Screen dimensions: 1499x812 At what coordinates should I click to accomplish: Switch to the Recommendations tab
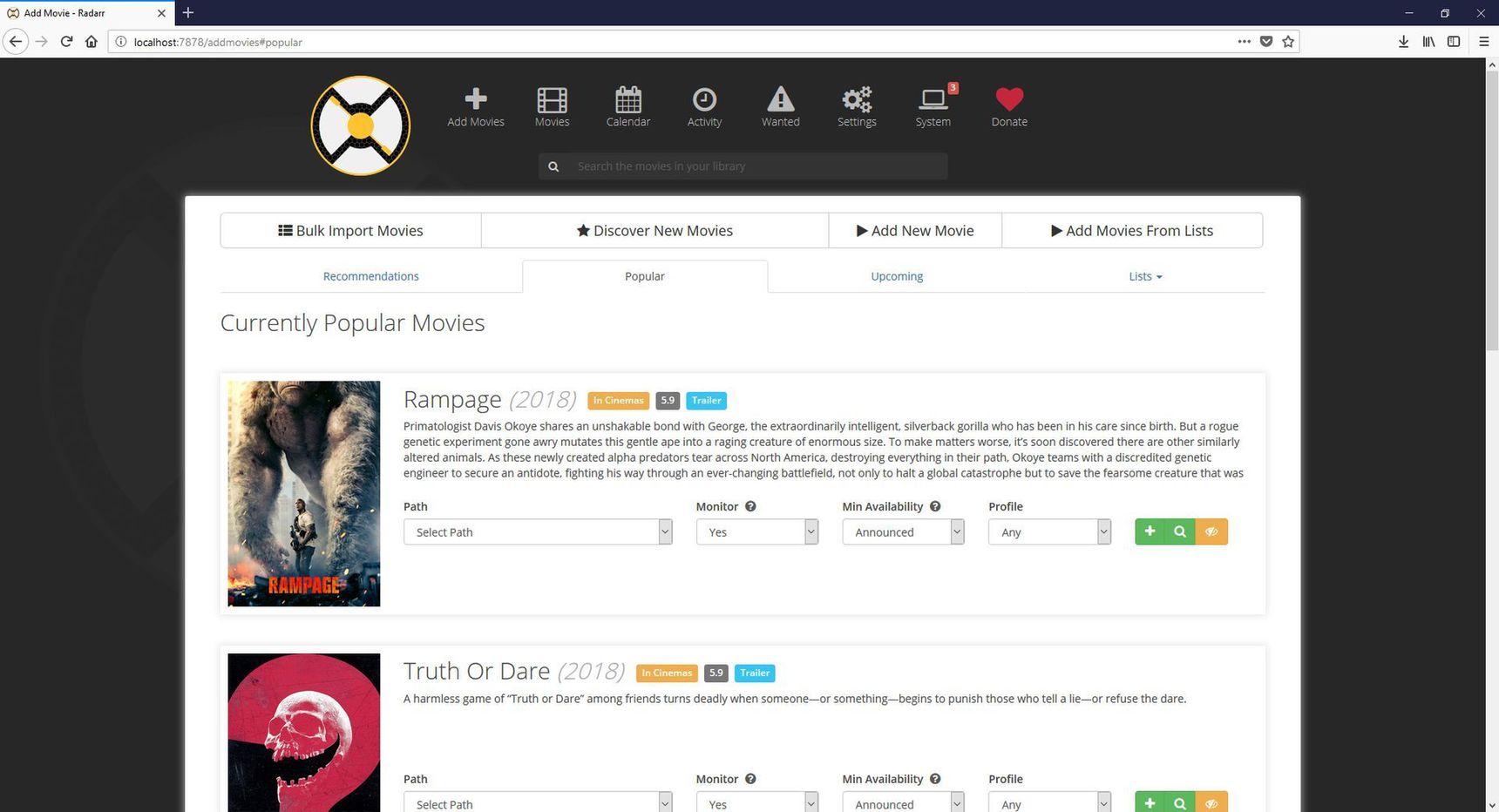click(x=371, y=276)
